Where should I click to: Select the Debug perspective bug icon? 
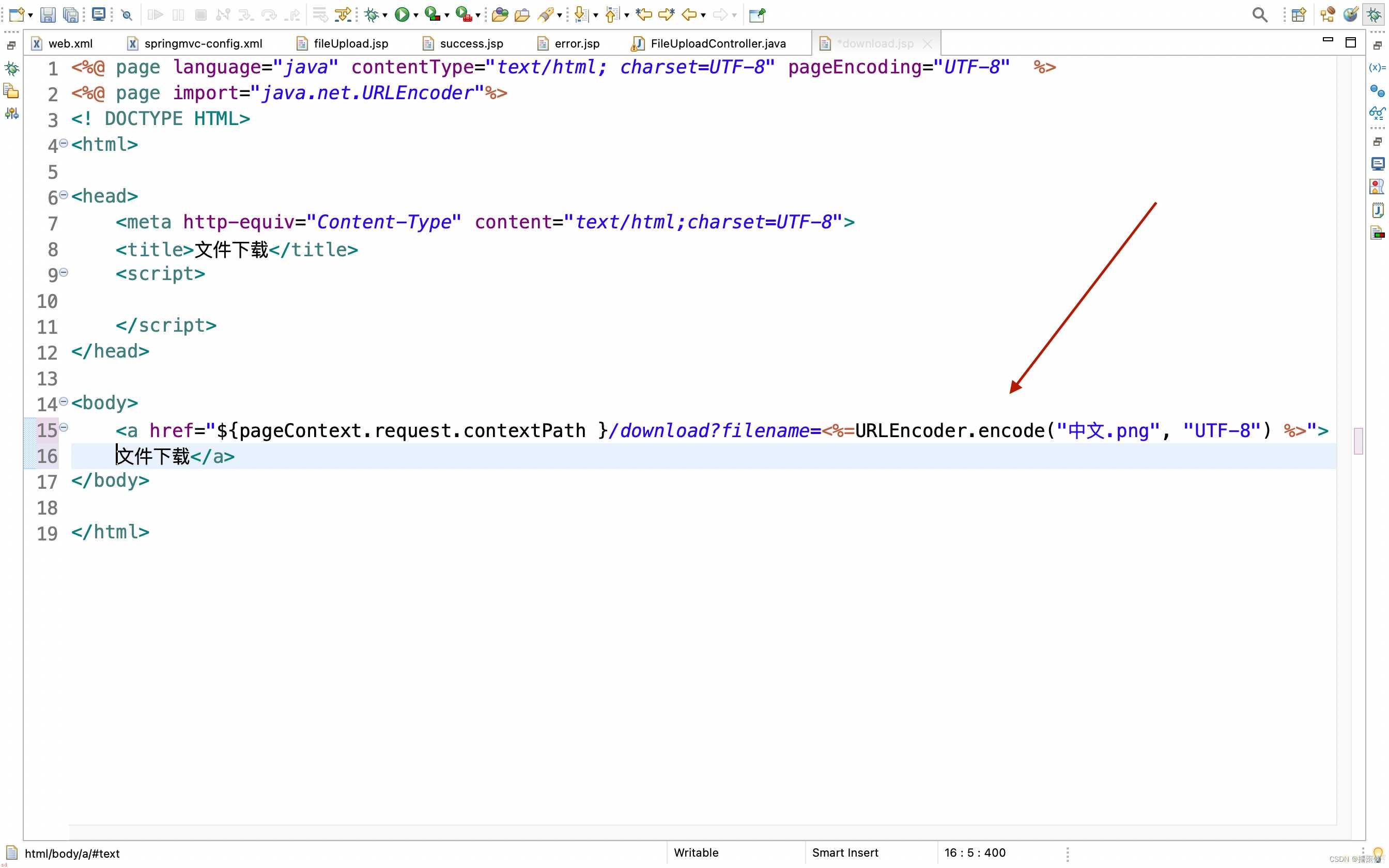tap(1374, 14)
